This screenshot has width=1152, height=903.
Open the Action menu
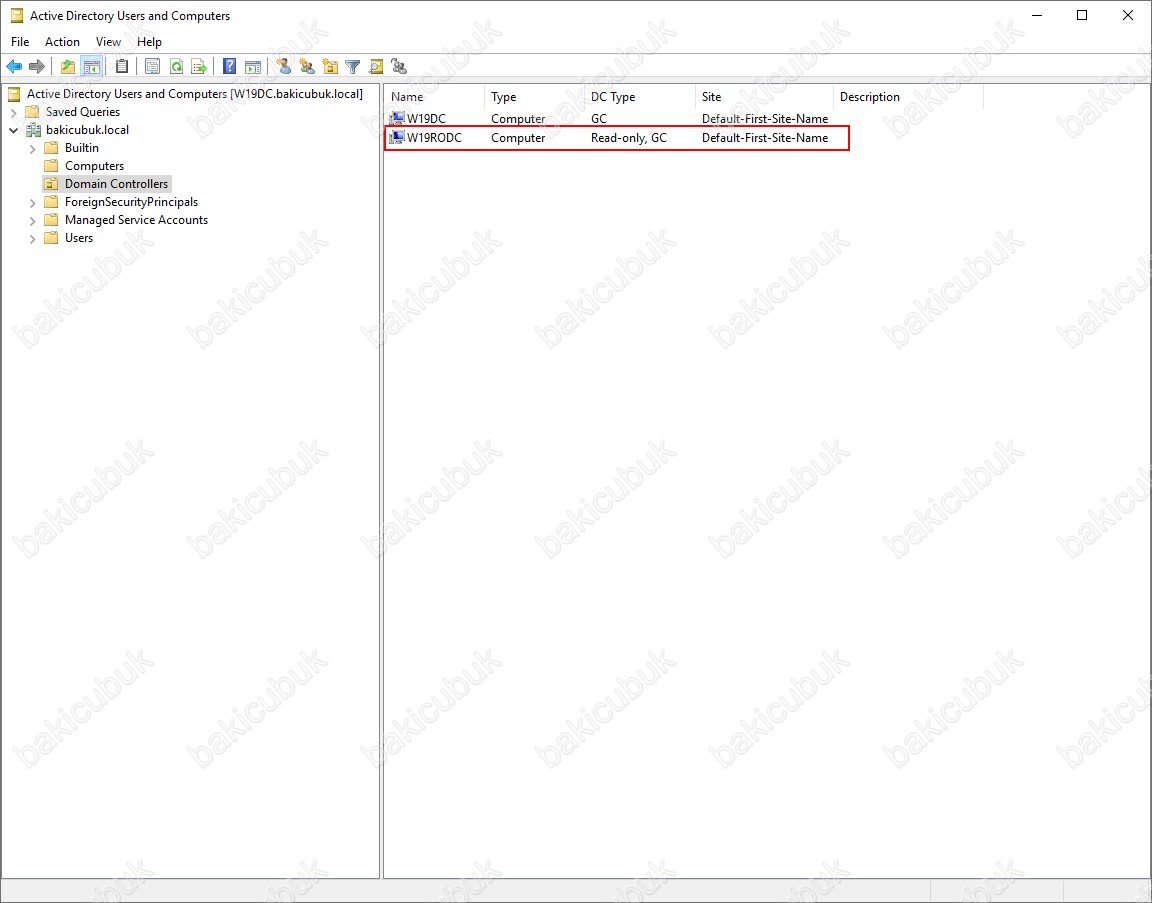62,42
